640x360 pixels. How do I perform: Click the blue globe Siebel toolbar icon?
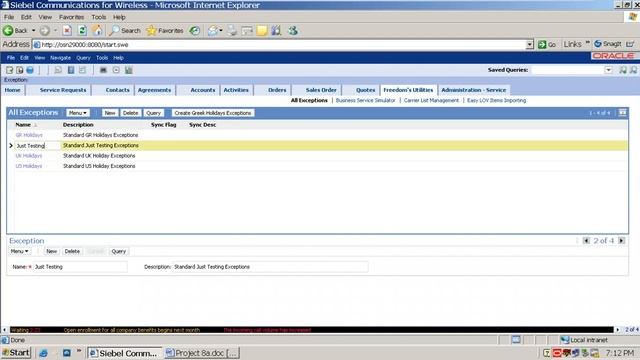[30, 70]
